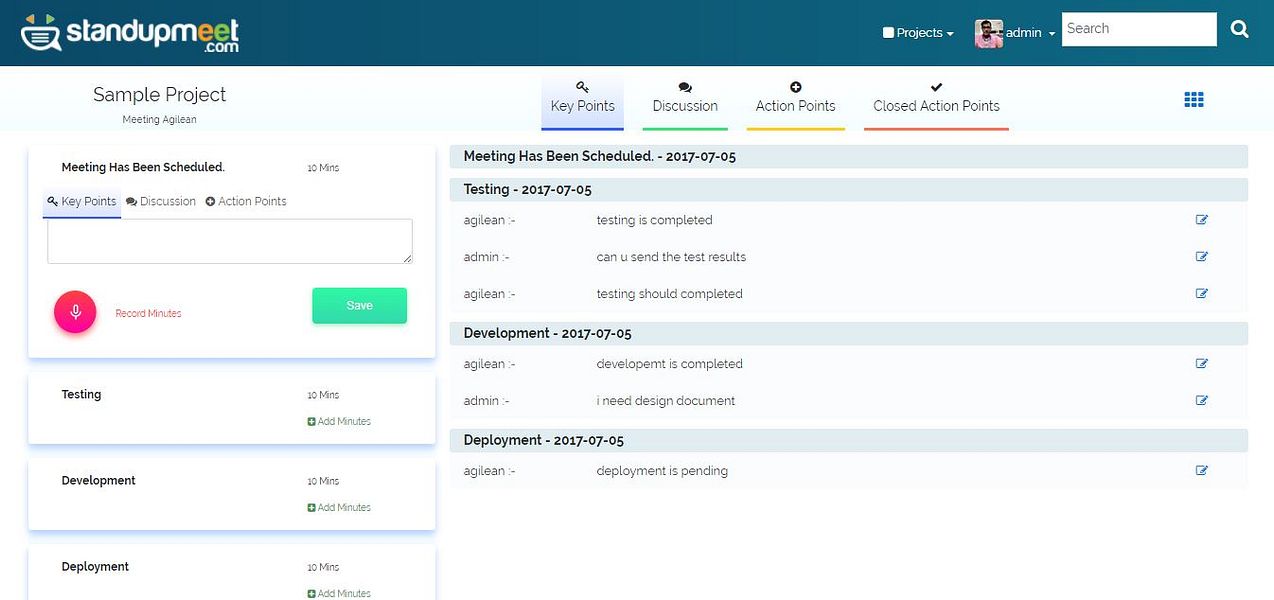The width and height of the screenshot is (1274, 600).
Task: Click the plus icon above Action Points
Action: pyautogui.click(x=796, y=88)
